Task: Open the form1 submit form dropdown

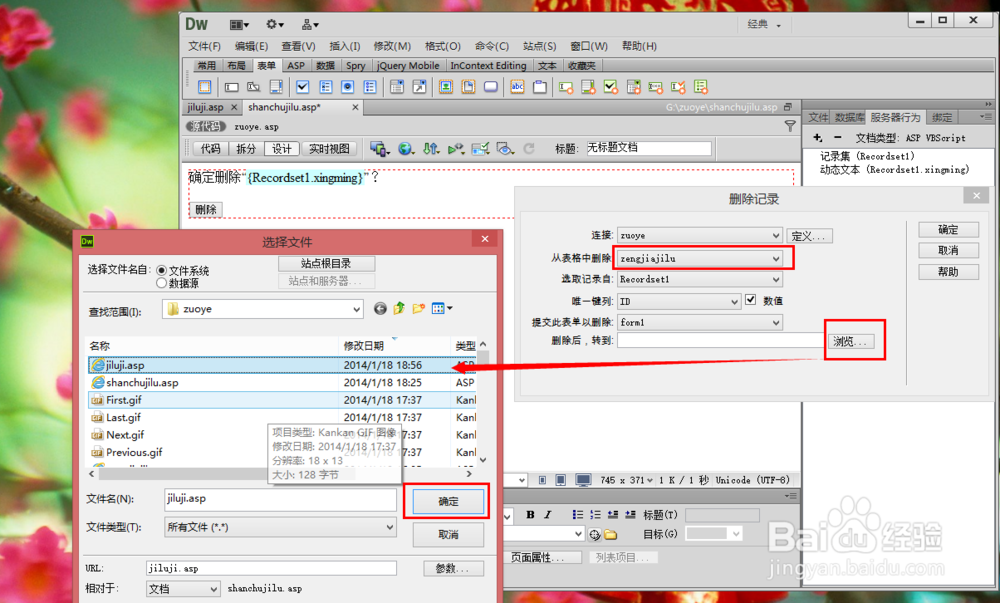Action: [699, 323]
